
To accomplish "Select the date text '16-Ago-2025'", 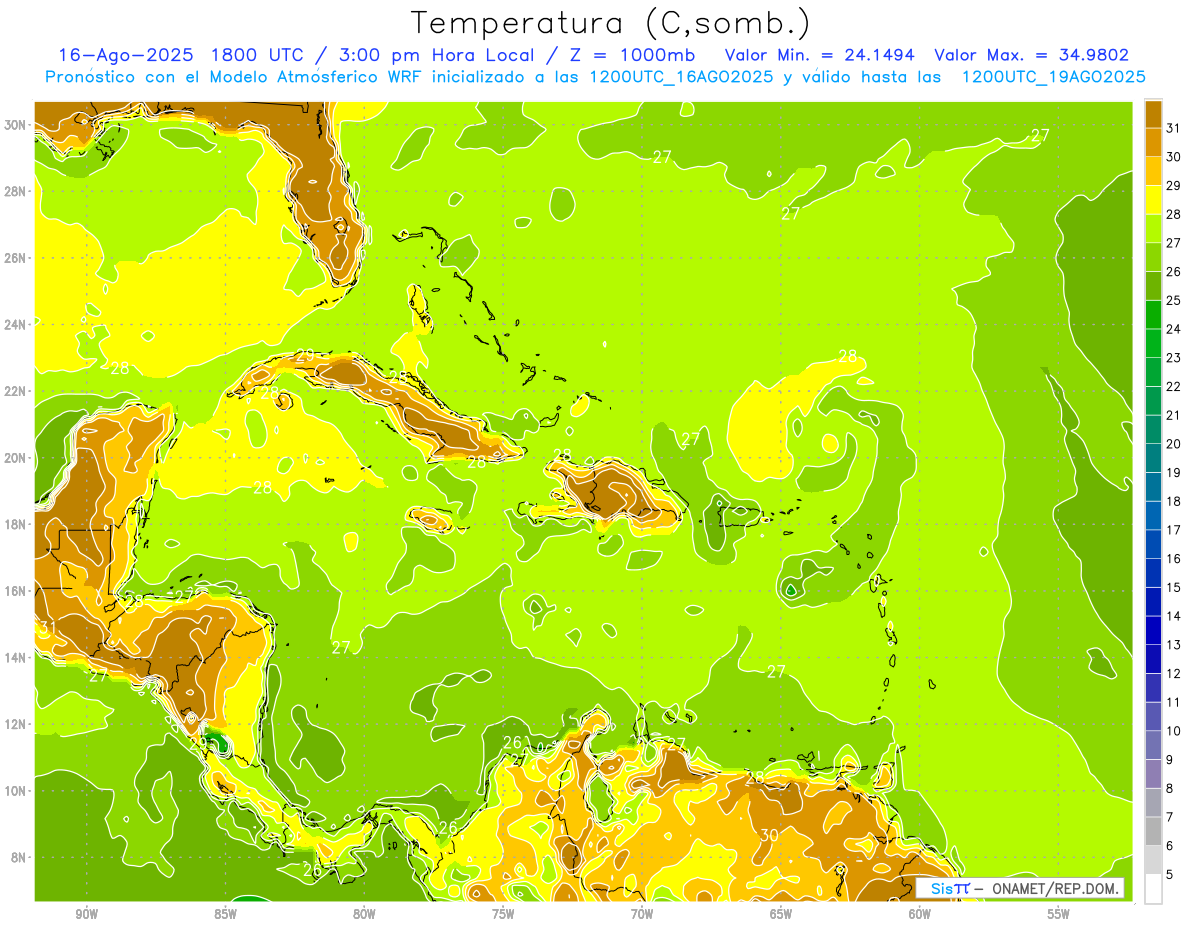I will (126, 55).
